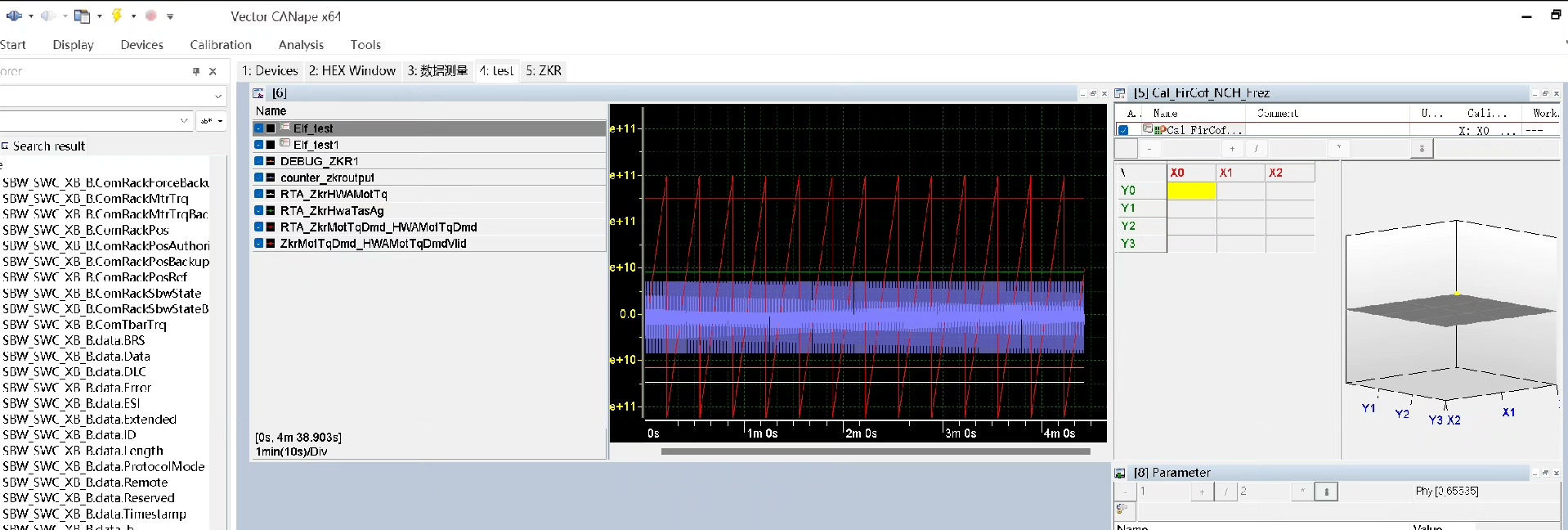The height and width of the screenshot is (530, 1568).
Task: Switch to the 5: ZKR page tab
Action: pyautogui.click(x=544, y=71)
